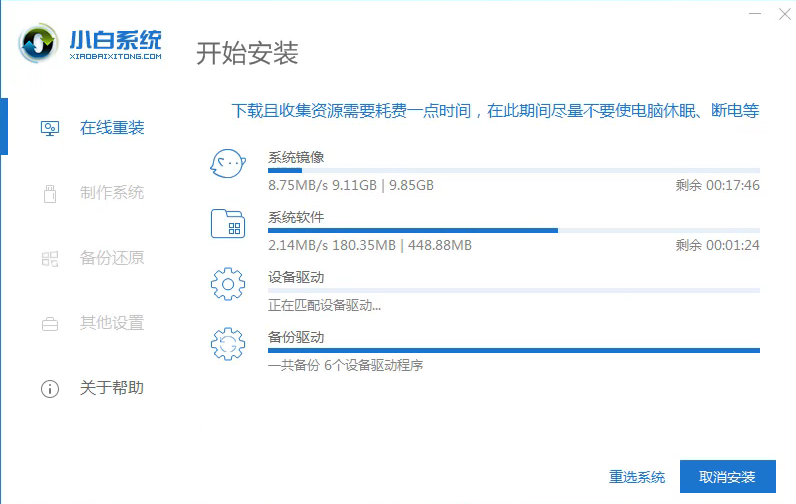Click the USB drive icon beside 制作系统
Image resolution: width=796 pixels, height=504 pixels.
(x=49, y=193)
